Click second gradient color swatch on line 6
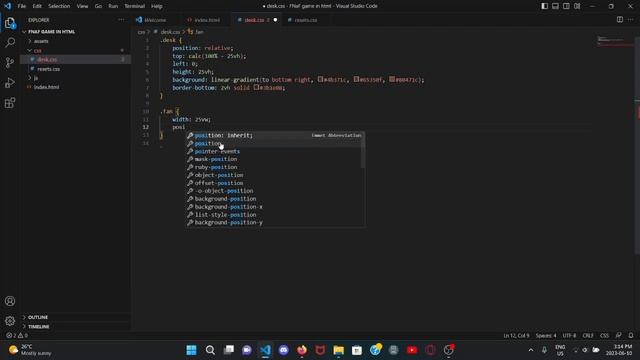 coord(356,79)
